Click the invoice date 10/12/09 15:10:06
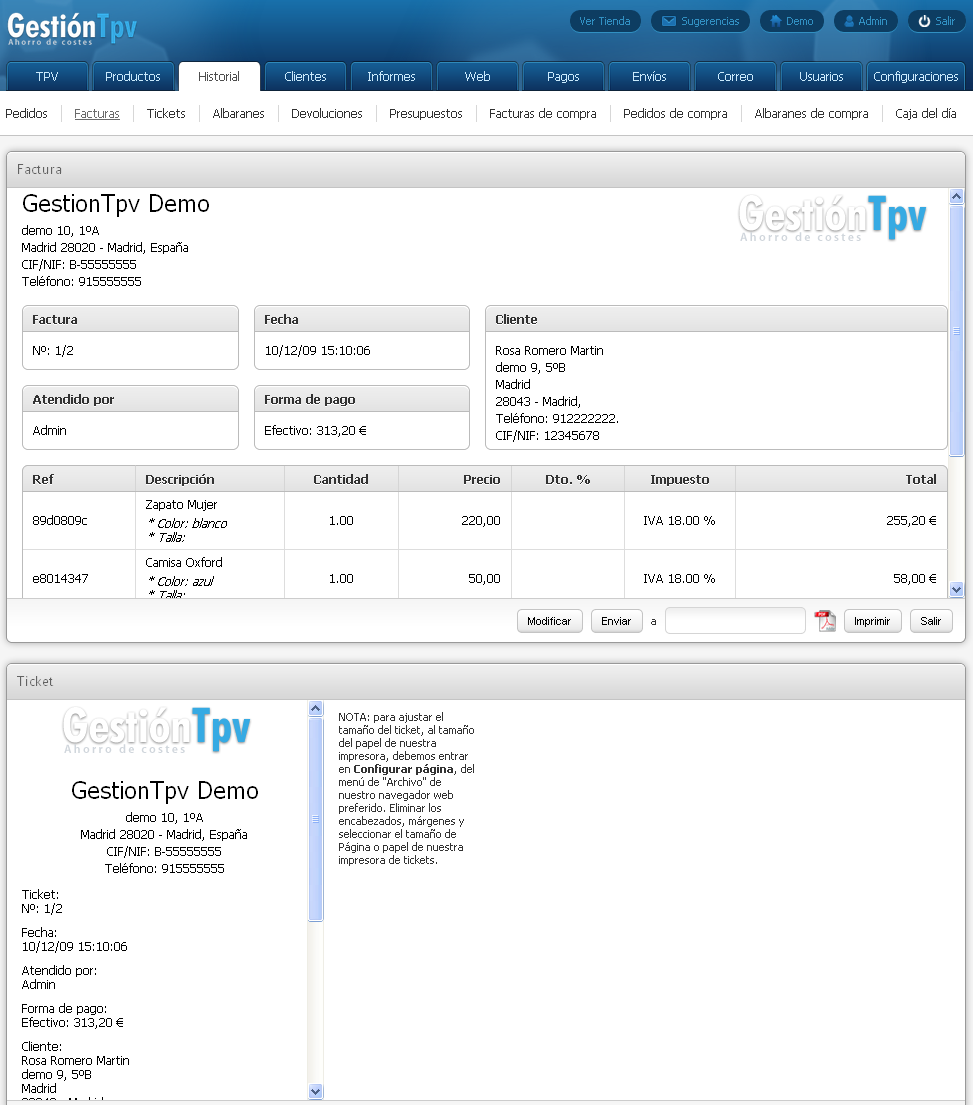 coord(317,350)
